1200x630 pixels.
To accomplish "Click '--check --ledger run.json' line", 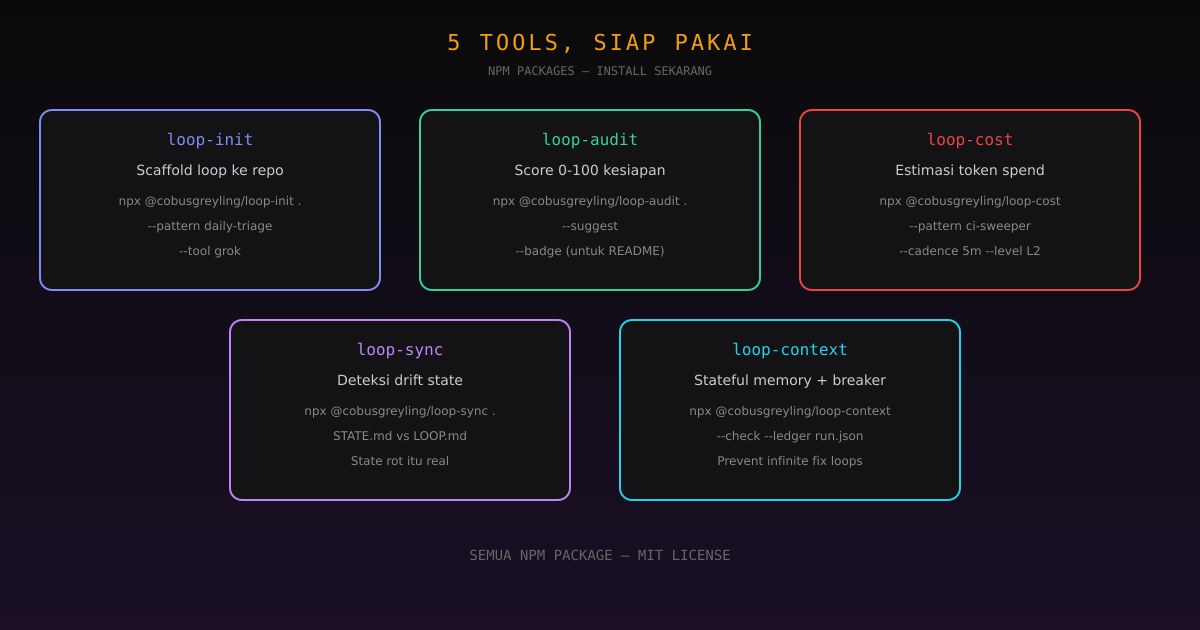I will (790, 436).
